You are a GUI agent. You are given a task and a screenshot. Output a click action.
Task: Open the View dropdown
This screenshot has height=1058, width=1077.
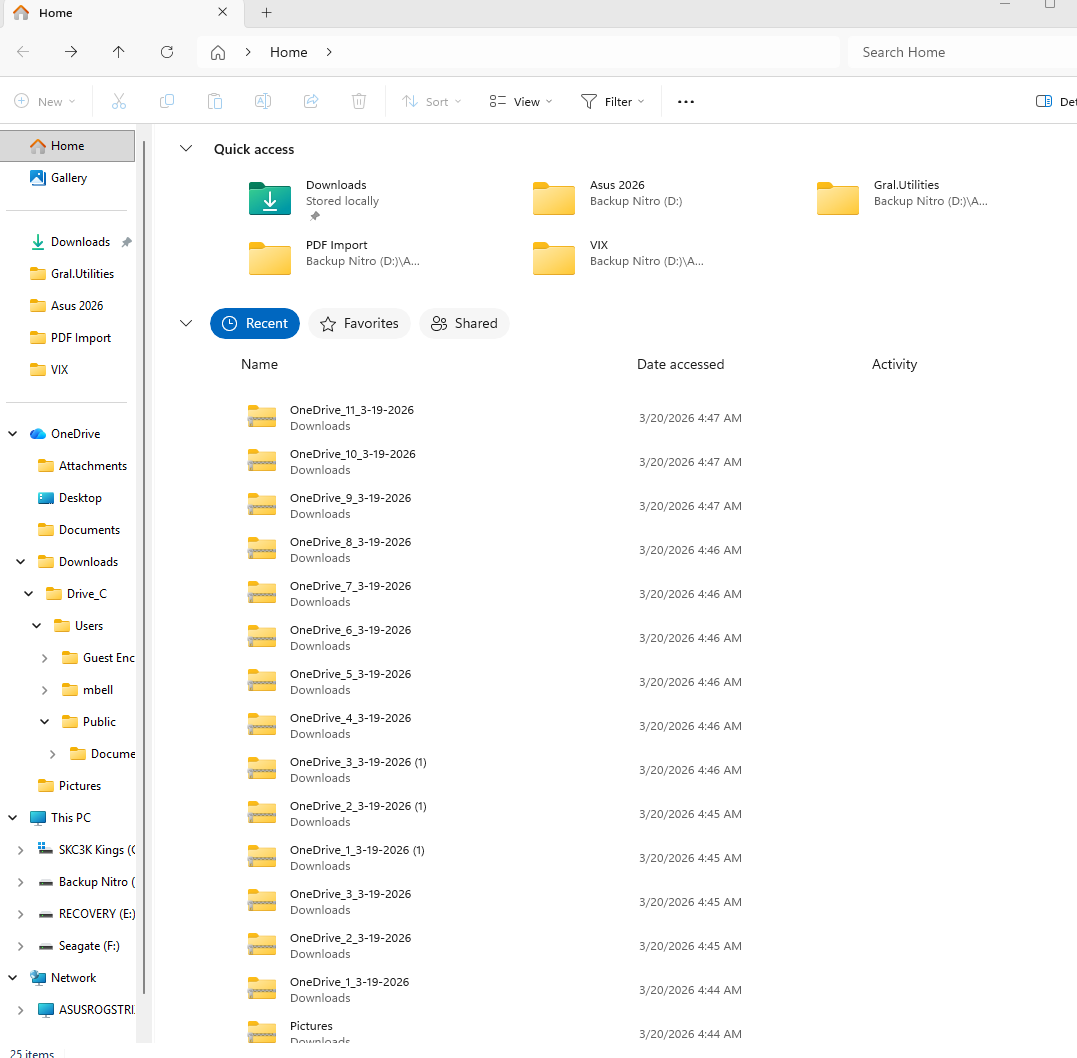tap(521, 102)
